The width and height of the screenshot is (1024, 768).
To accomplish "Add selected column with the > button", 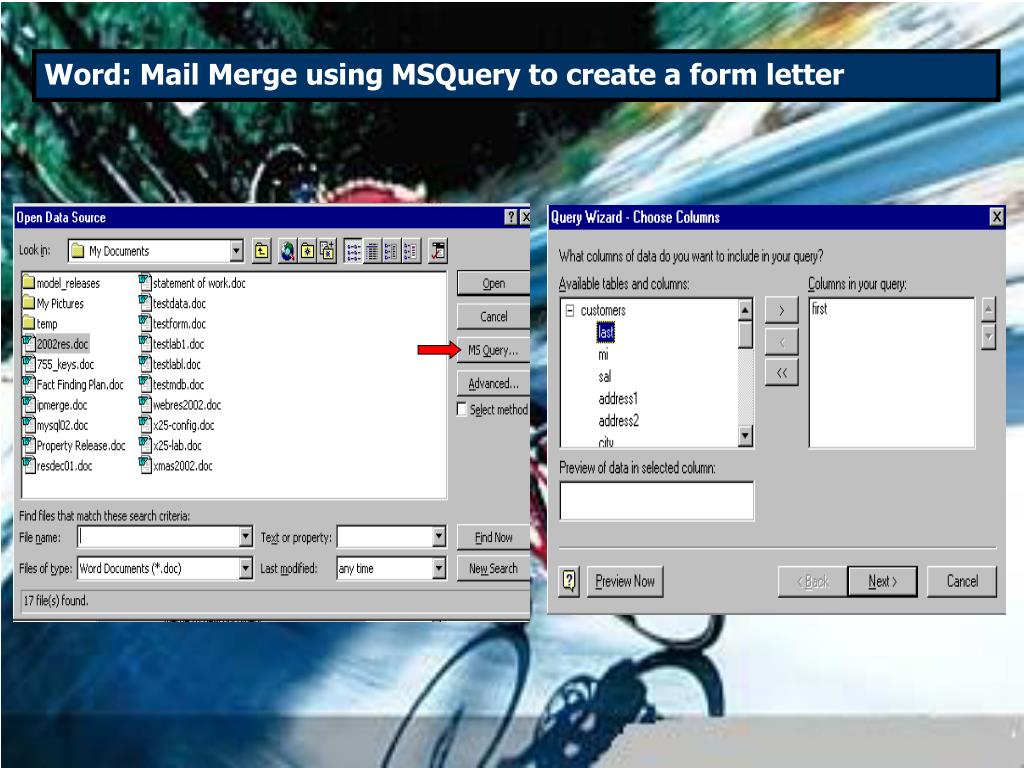I will [x=782, y=310].
